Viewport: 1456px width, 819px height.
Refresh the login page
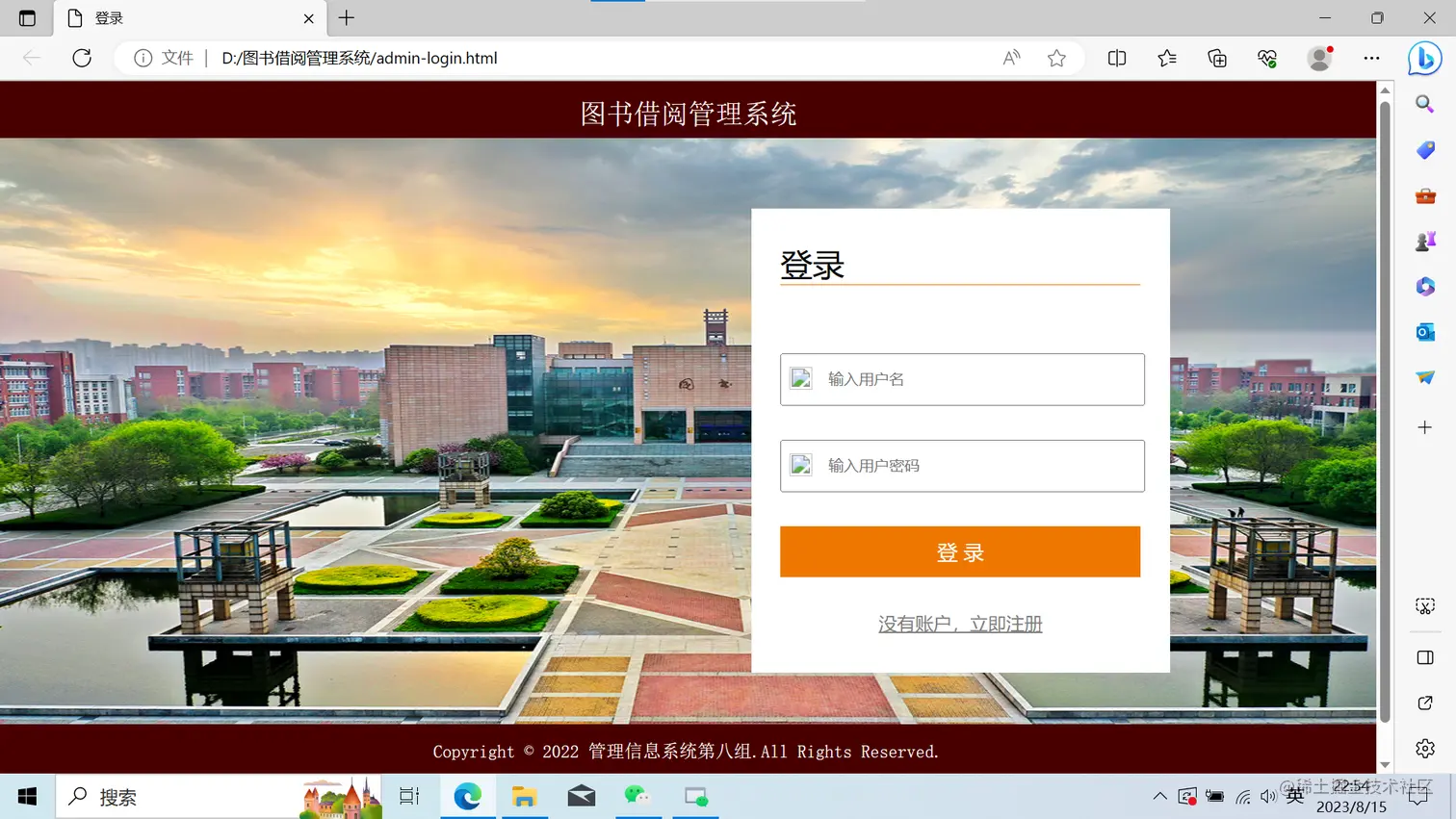[x=82, y=58]
